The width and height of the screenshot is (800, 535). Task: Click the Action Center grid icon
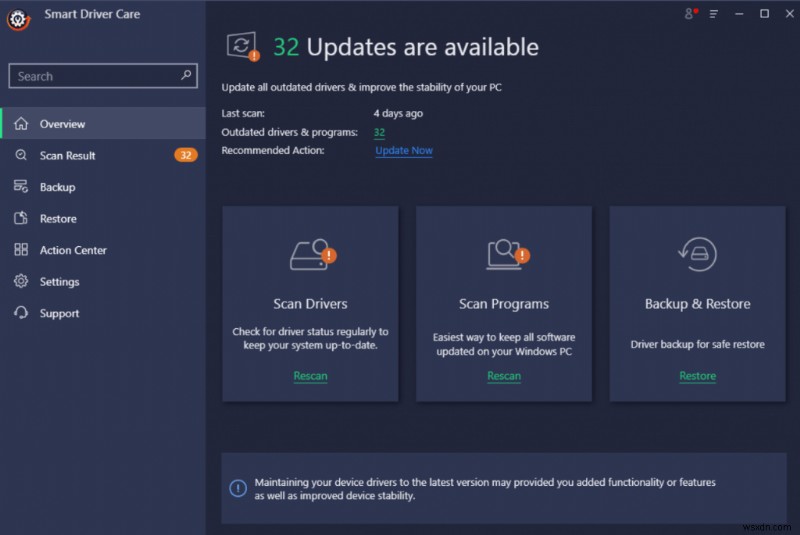pos(21,249)
